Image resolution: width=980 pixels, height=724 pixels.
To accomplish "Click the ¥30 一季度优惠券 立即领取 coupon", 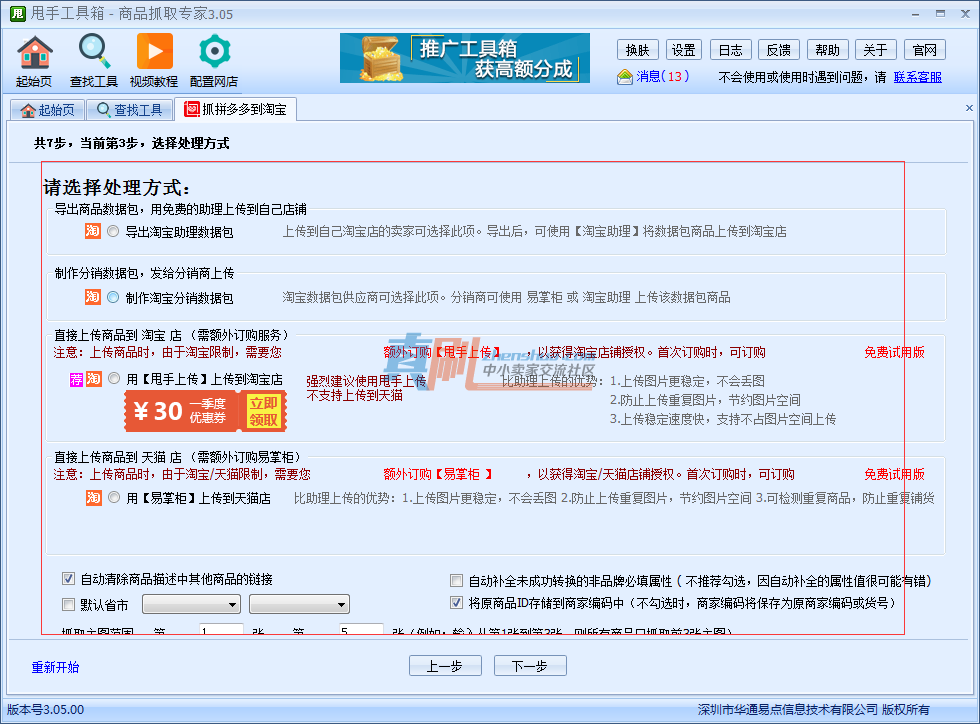I will pos(206,411).
